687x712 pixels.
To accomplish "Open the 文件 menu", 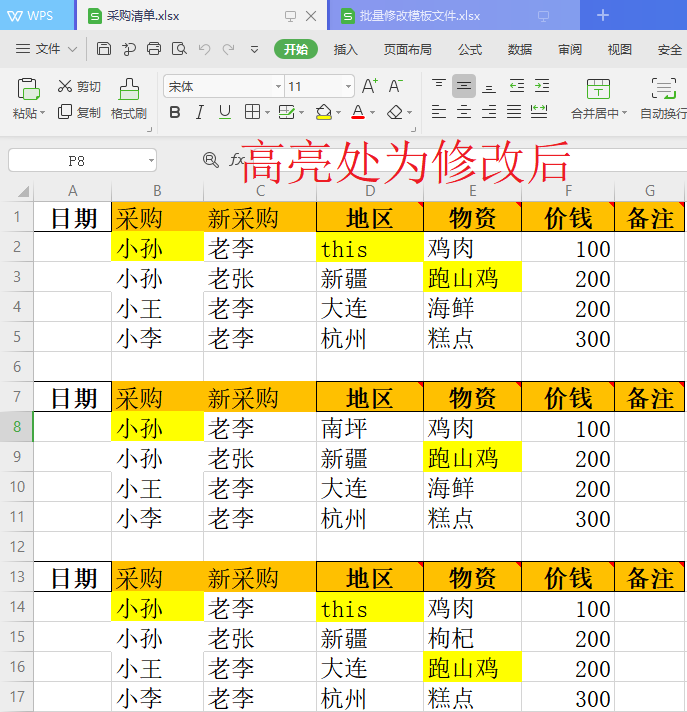I will (46, 49).
